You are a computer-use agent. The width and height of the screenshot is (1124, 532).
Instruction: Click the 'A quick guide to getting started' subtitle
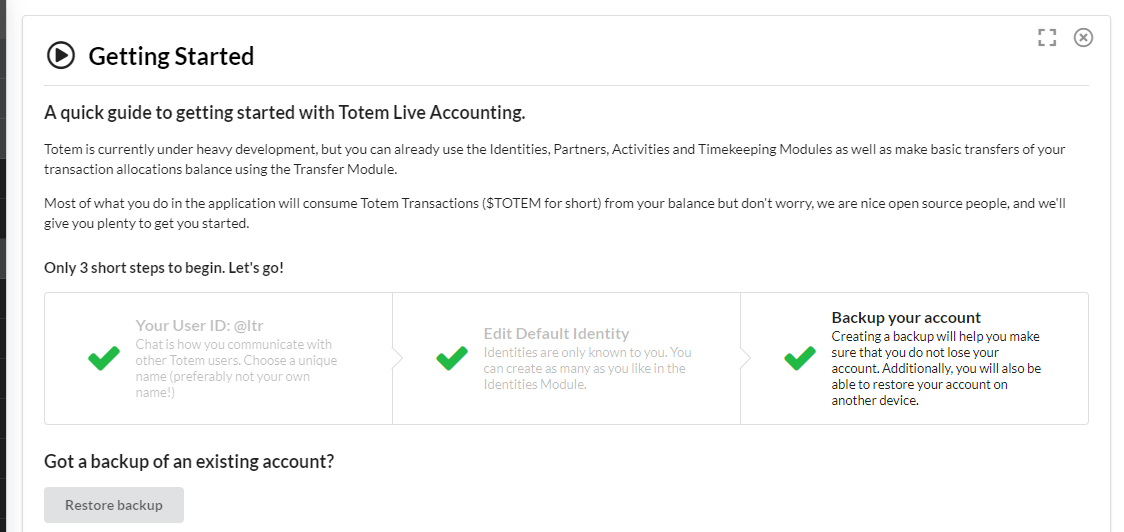click(x=284, y=112)
